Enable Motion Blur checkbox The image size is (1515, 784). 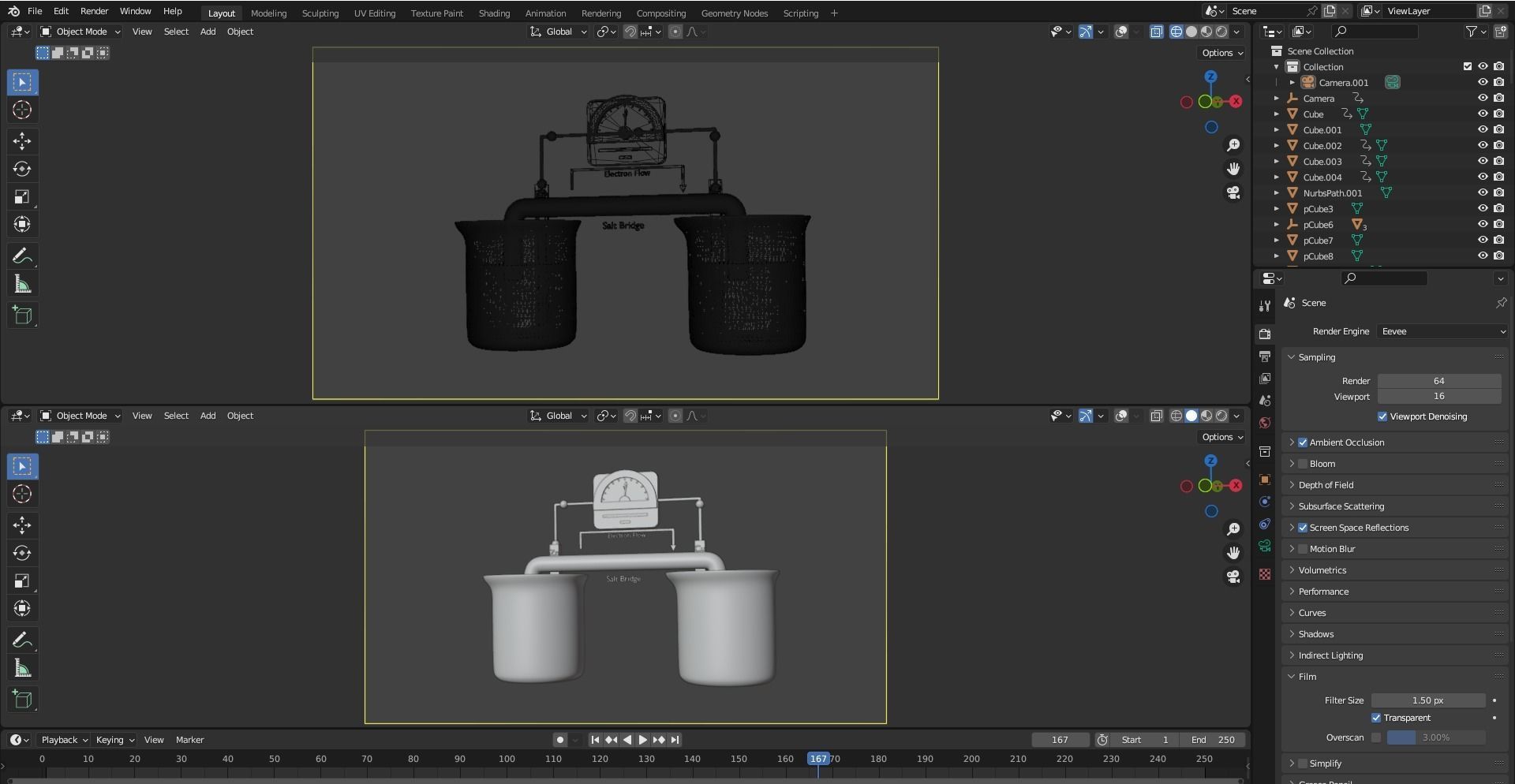click(x=1303, y=549)
